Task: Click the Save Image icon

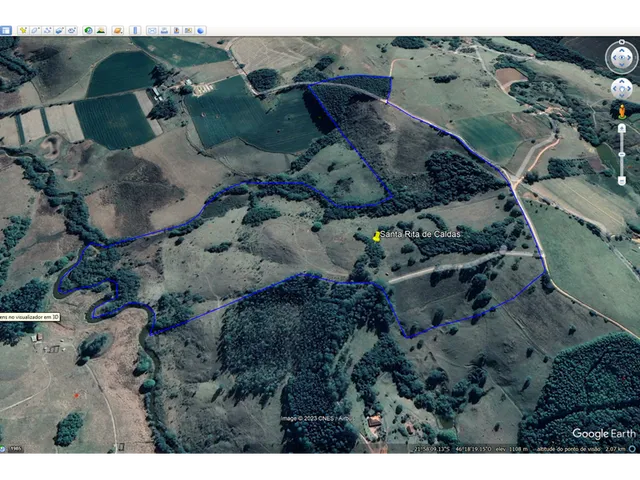Action: pos(177,30)
